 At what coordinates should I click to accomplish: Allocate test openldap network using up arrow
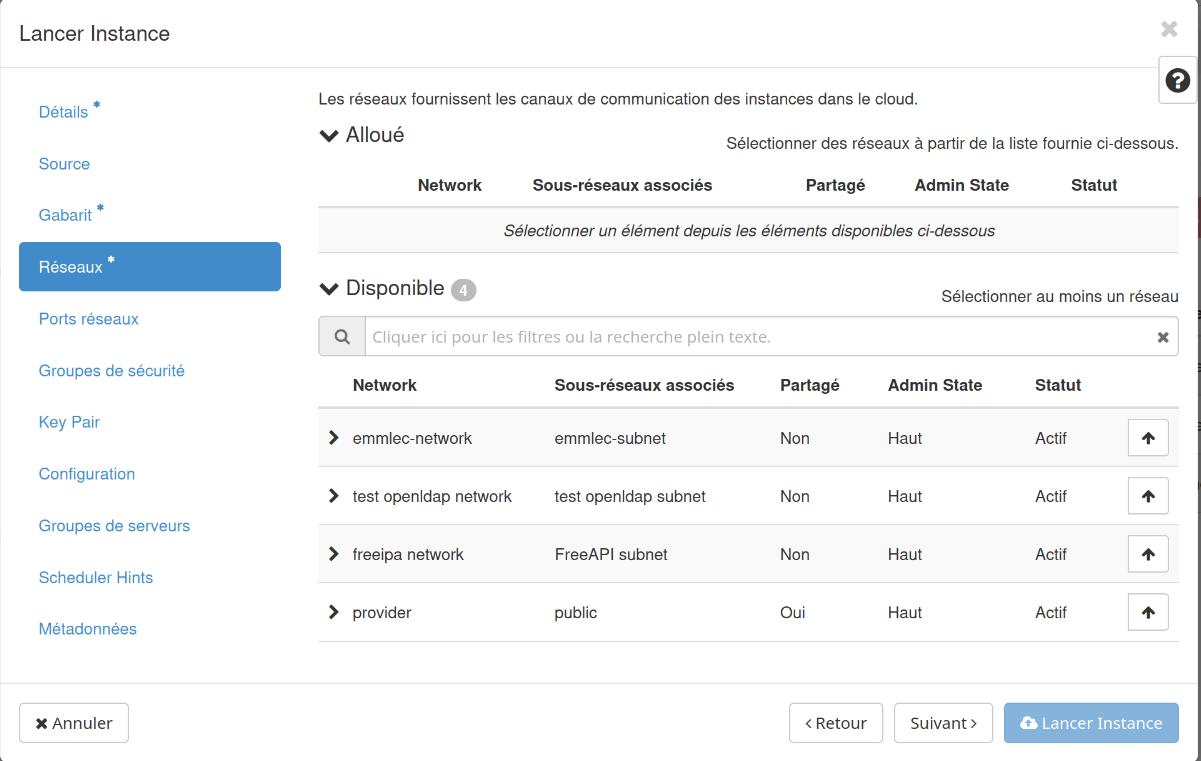pyautogui.click(x=1147, y=496)
